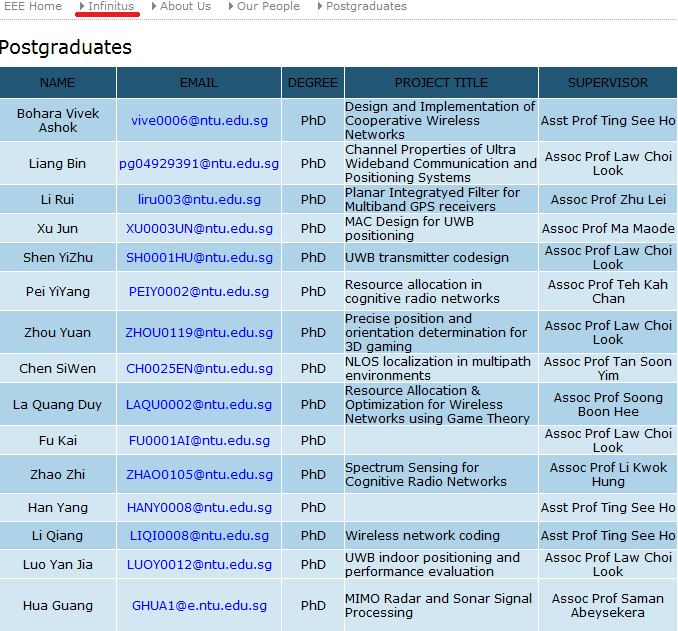Click 'Wireless network coding' project title
Image resolution: width=678 pixels, height=631 pixels.
tap(422, 535)
